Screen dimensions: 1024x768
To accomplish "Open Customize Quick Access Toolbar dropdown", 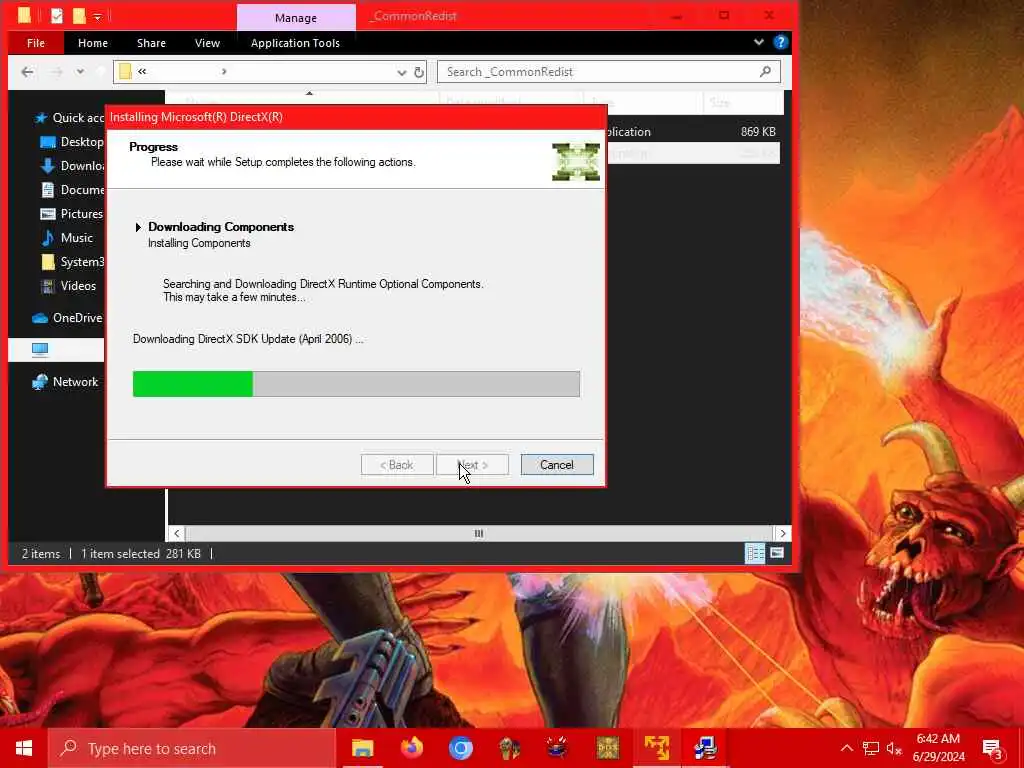I will pos(97,16).
